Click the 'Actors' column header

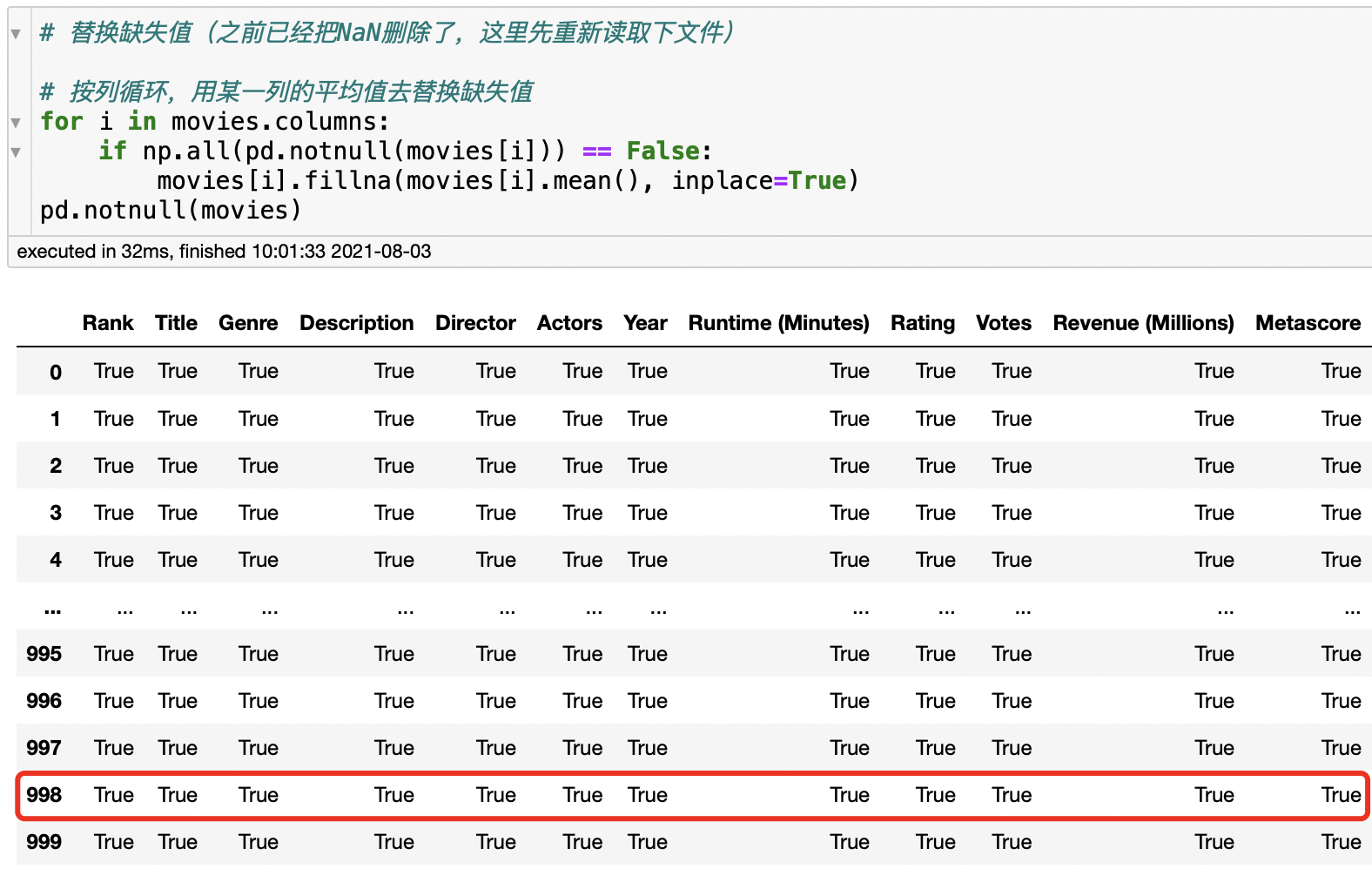pyautogui.click(x=569, y=323)
